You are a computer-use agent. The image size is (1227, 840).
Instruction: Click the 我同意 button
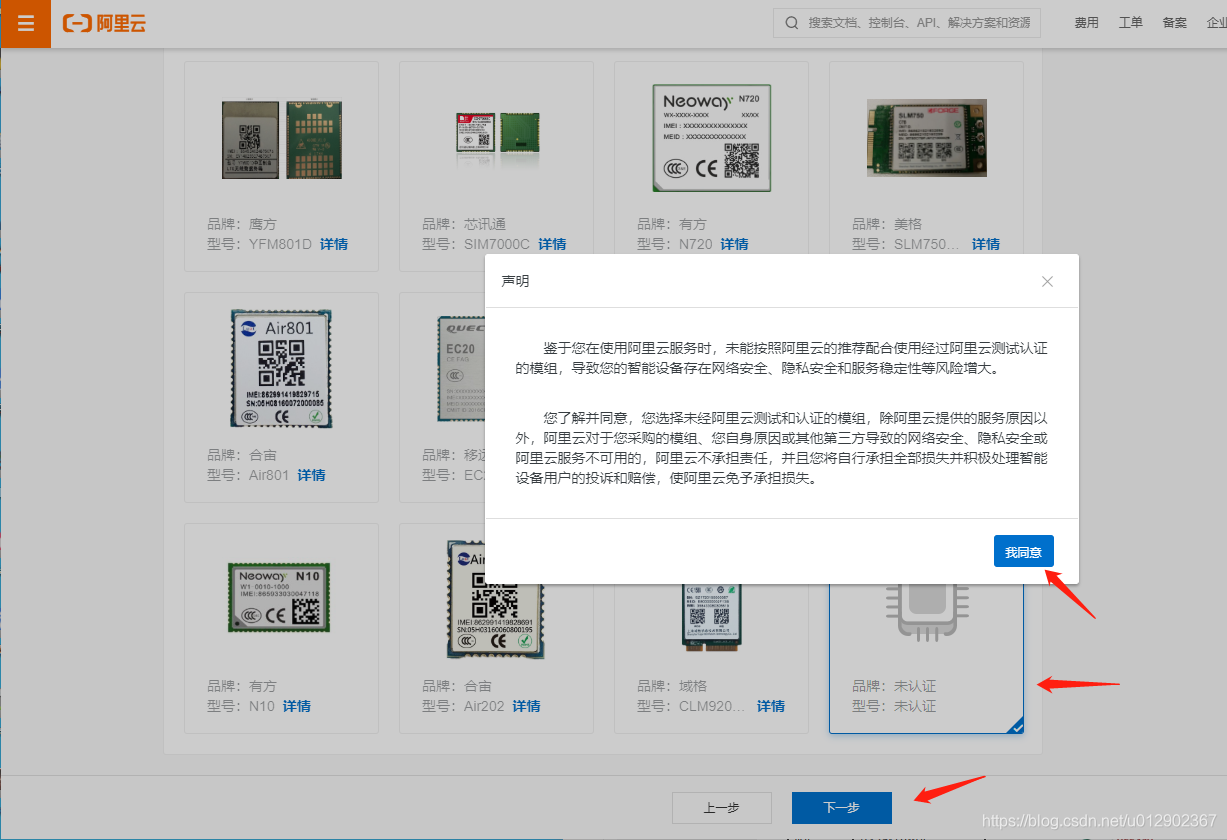[x=1023, y=552]
